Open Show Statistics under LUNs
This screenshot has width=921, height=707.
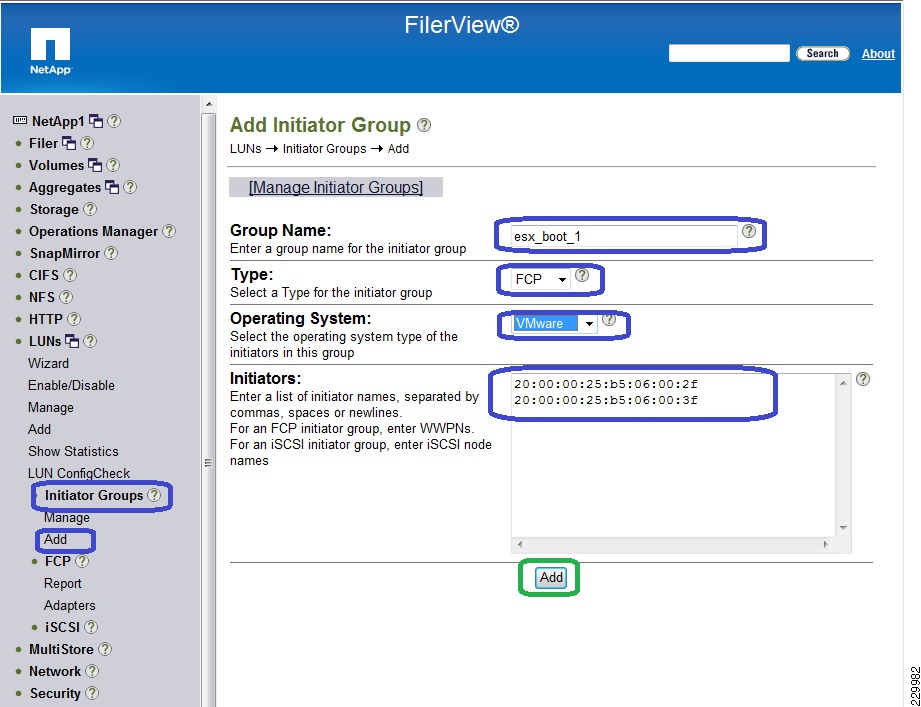click(x=73, y=452)
